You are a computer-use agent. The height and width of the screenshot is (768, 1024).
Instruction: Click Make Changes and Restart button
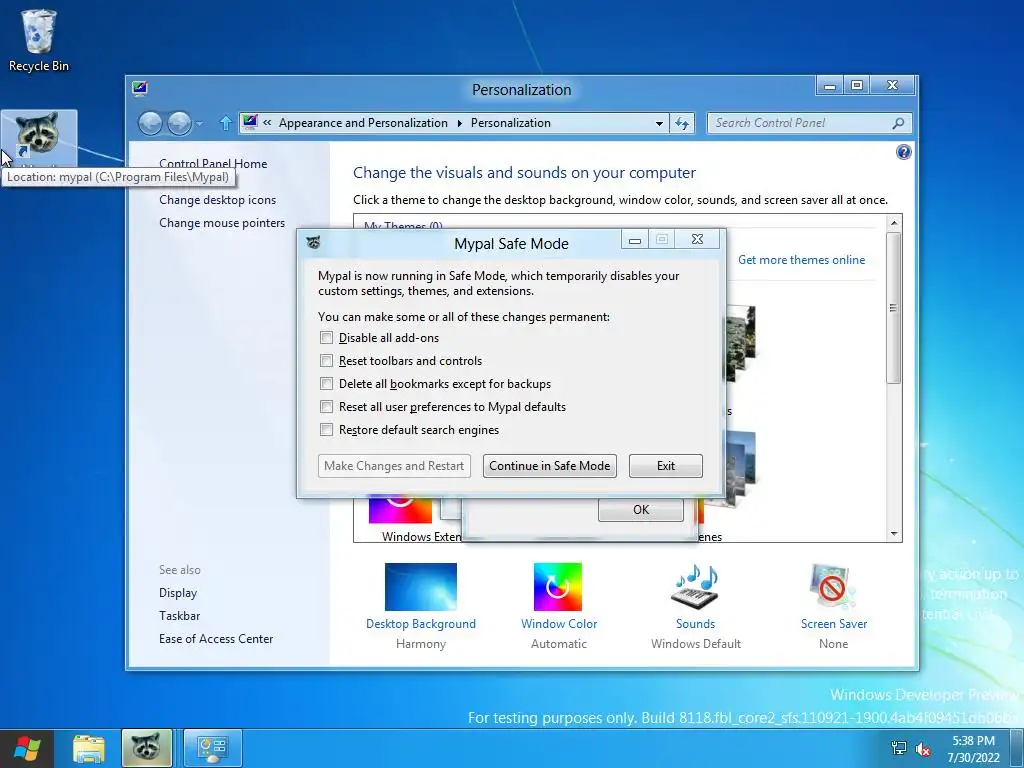pos(394,466)
